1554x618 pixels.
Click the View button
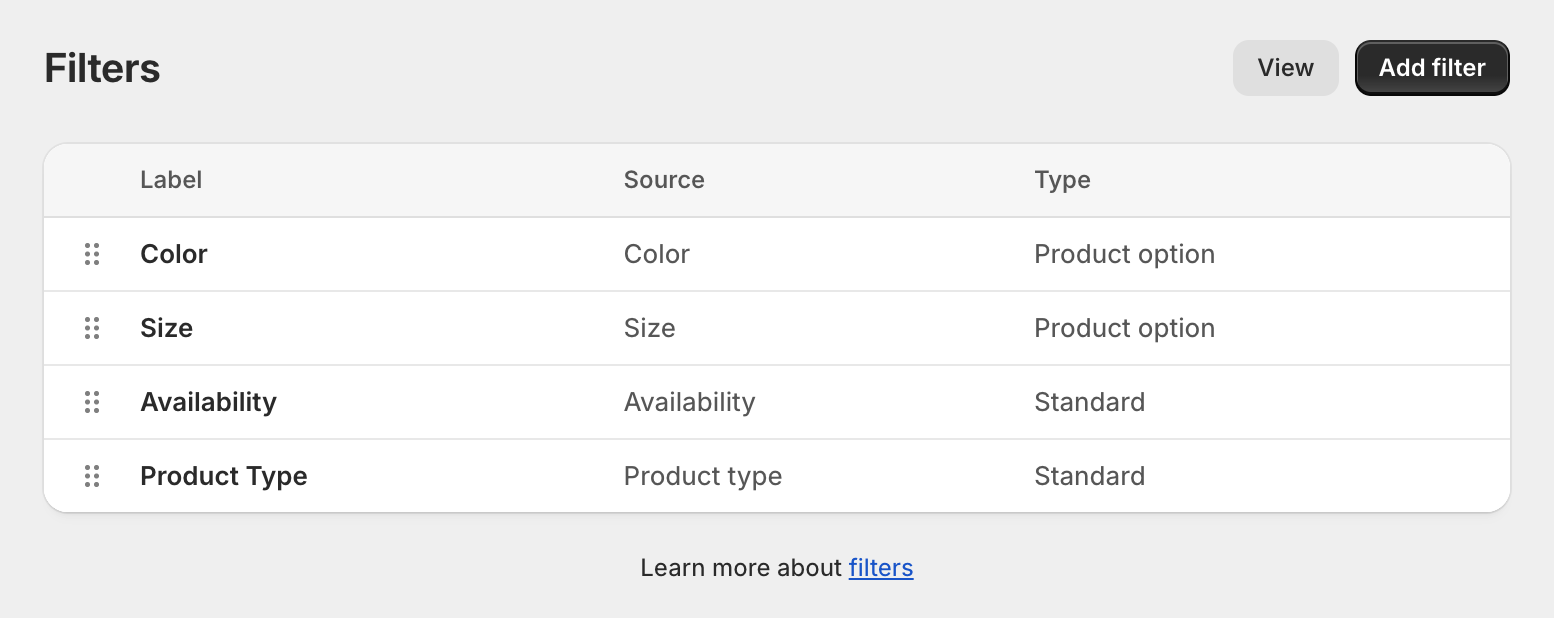[x=1285, y=68]
